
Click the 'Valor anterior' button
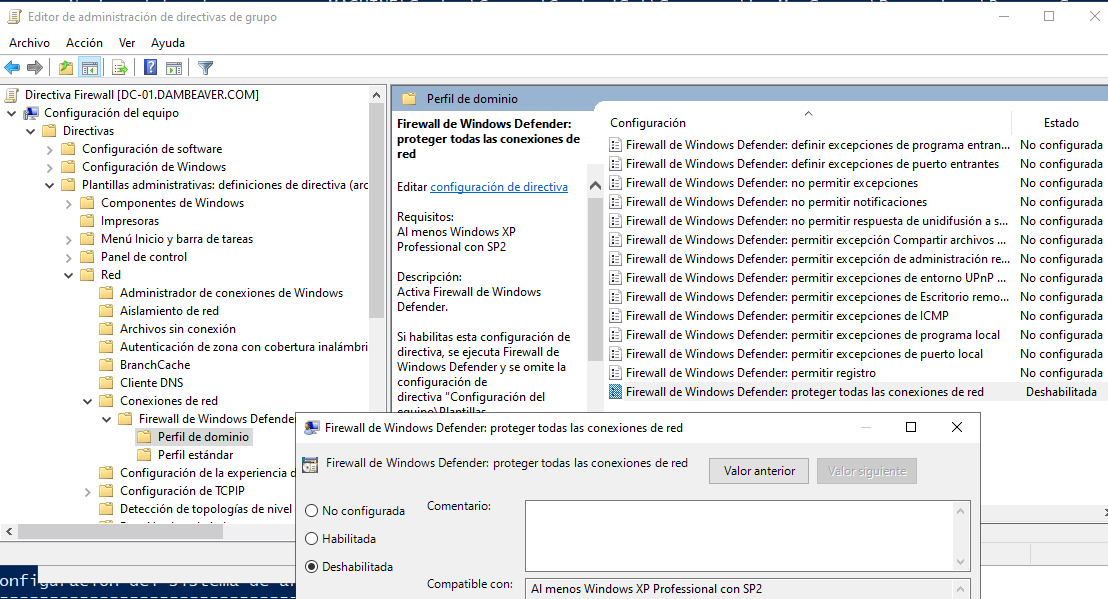pyautogui.click(x=759, y=471)
